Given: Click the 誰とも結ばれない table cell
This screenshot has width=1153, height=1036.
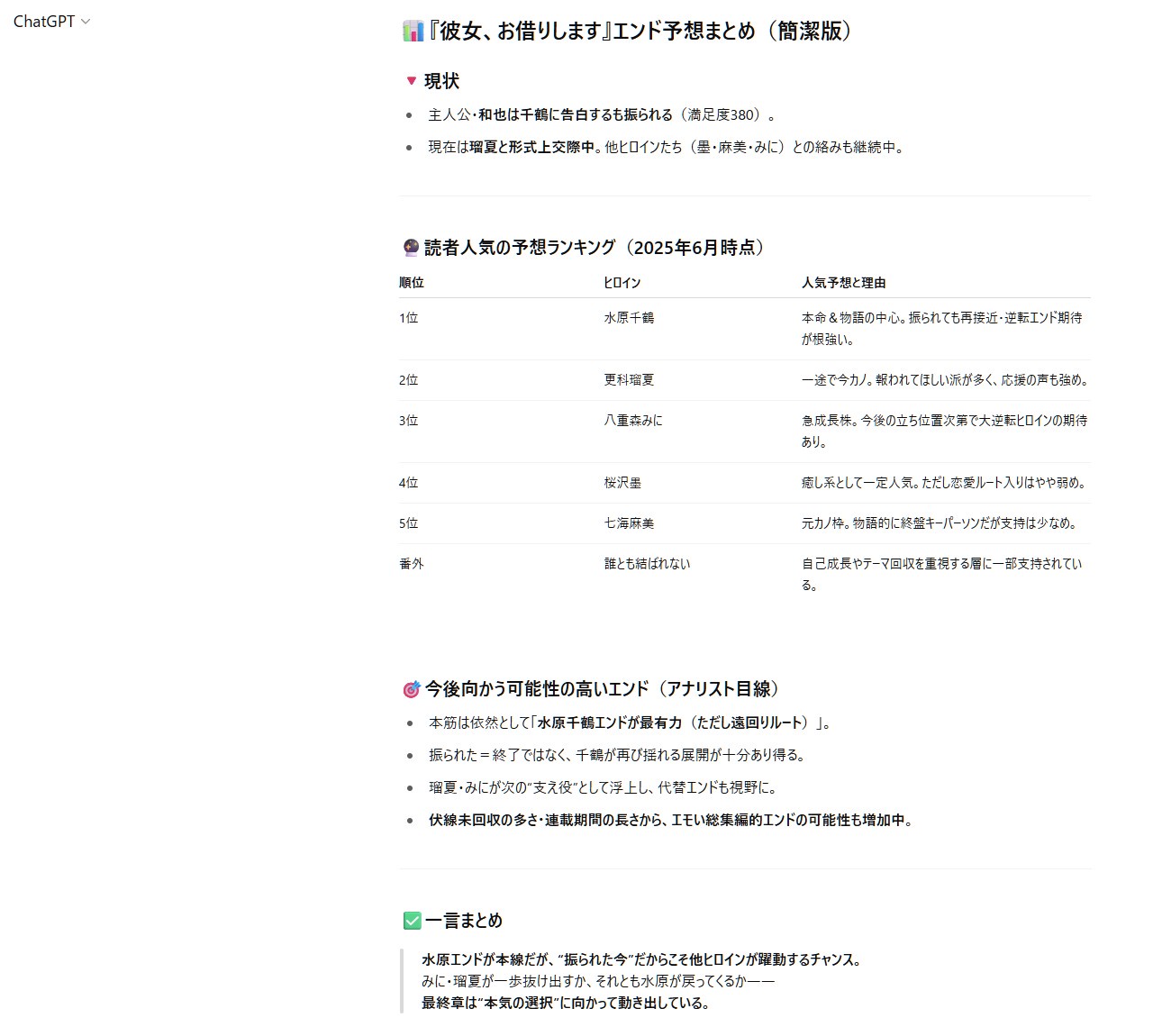Looking at the screenshot, I should 647,564.
